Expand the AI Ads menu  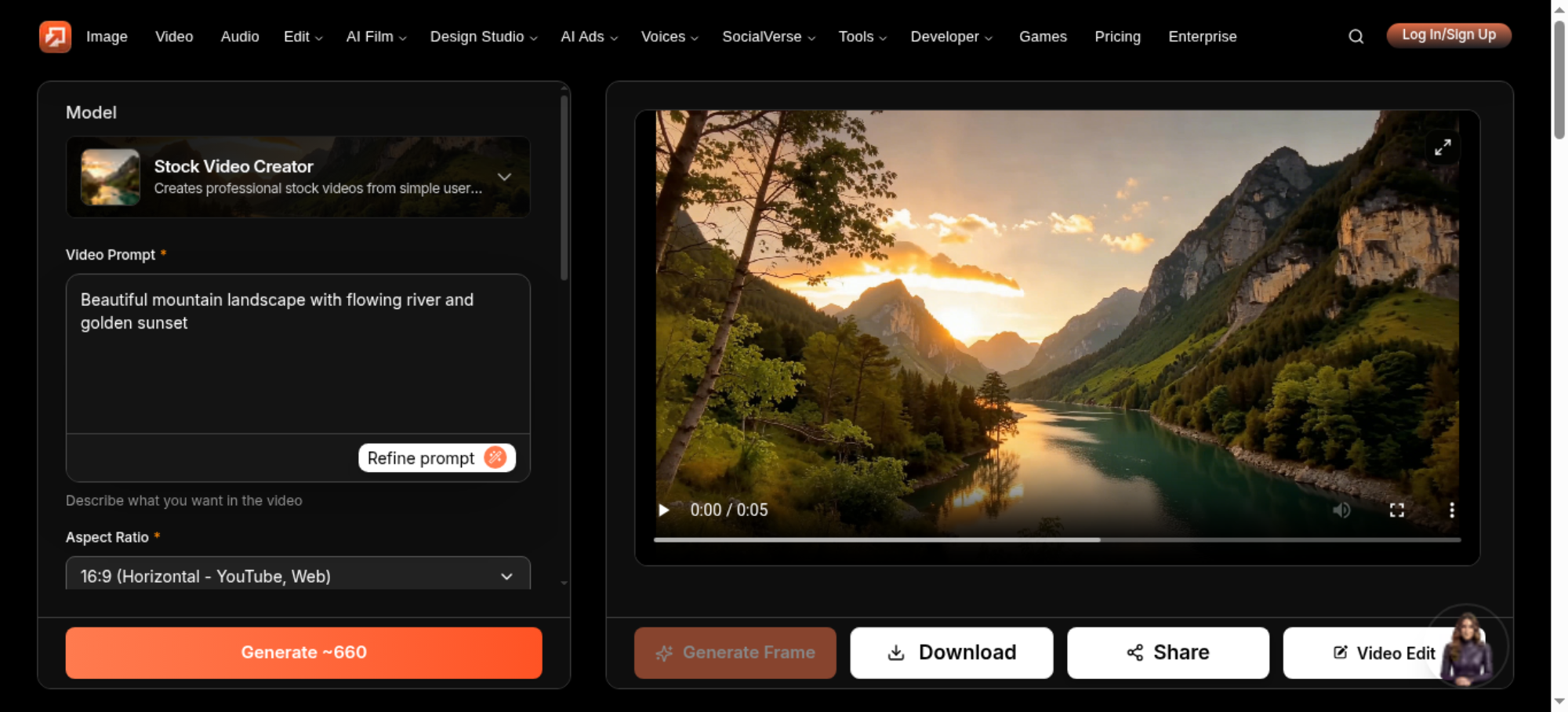589,37
